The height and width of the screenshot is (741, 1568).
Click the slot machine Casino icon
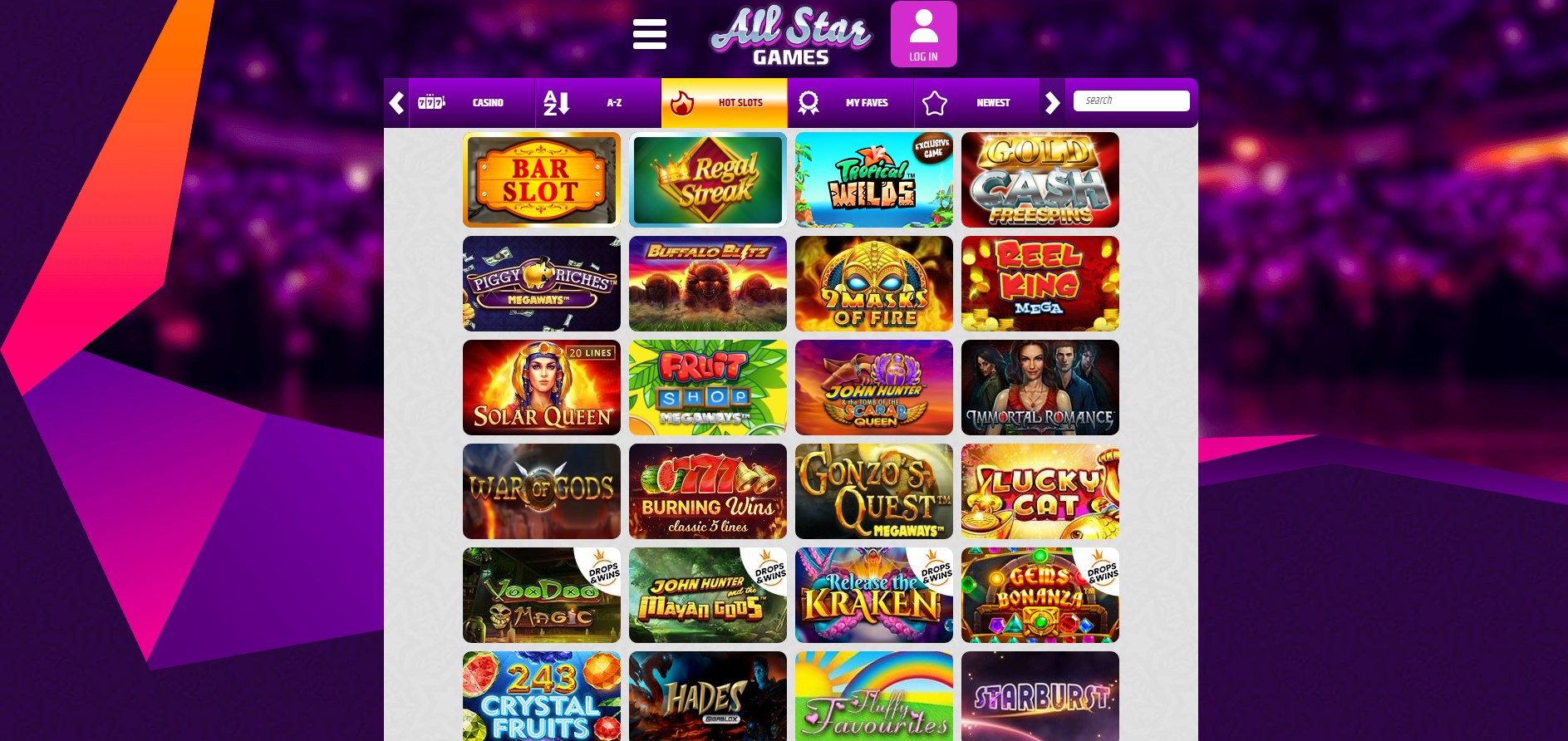[431, 102]
